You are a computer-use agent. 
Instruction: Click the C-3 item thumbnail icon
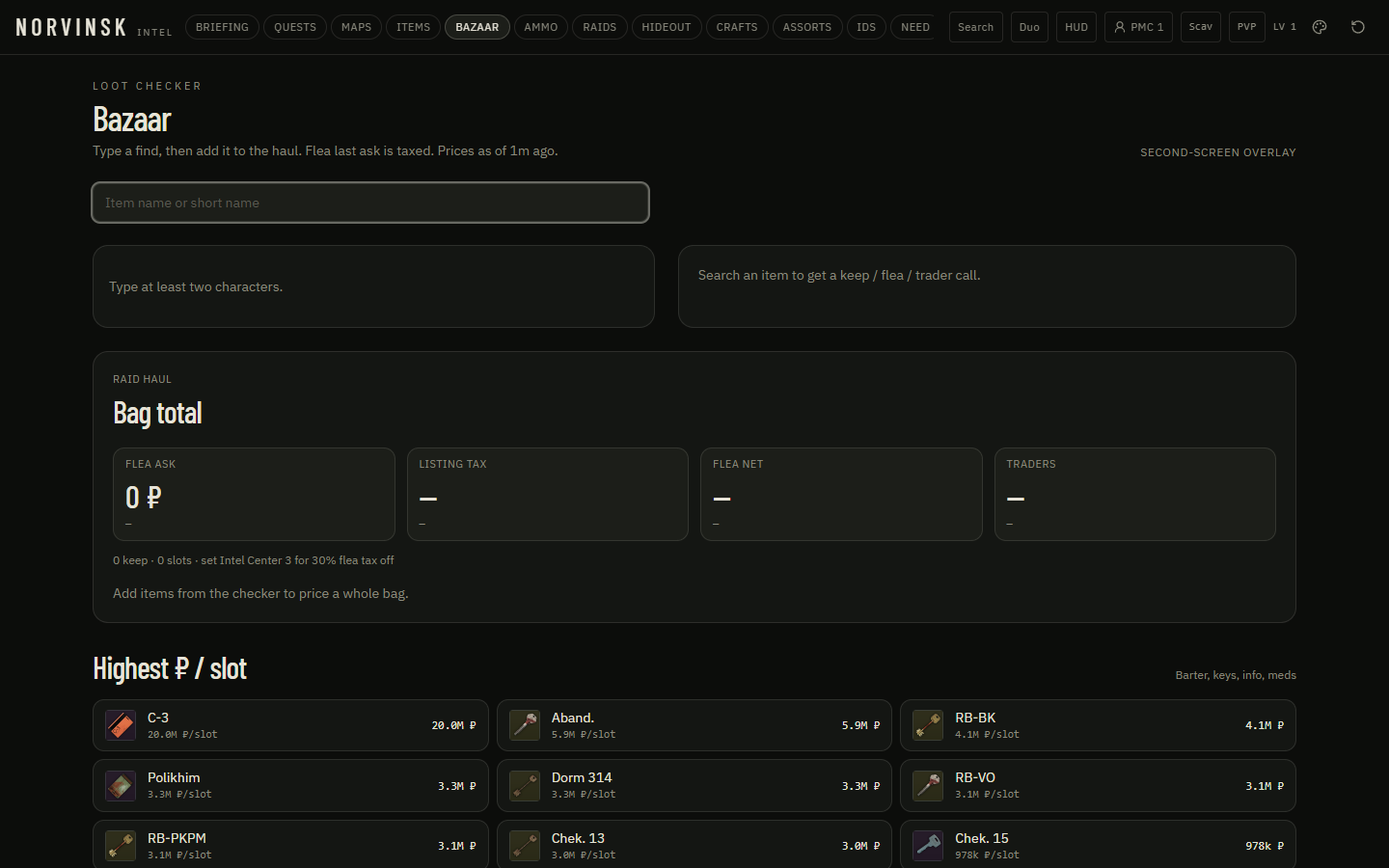pyautogui.click(x=121, y=725)
